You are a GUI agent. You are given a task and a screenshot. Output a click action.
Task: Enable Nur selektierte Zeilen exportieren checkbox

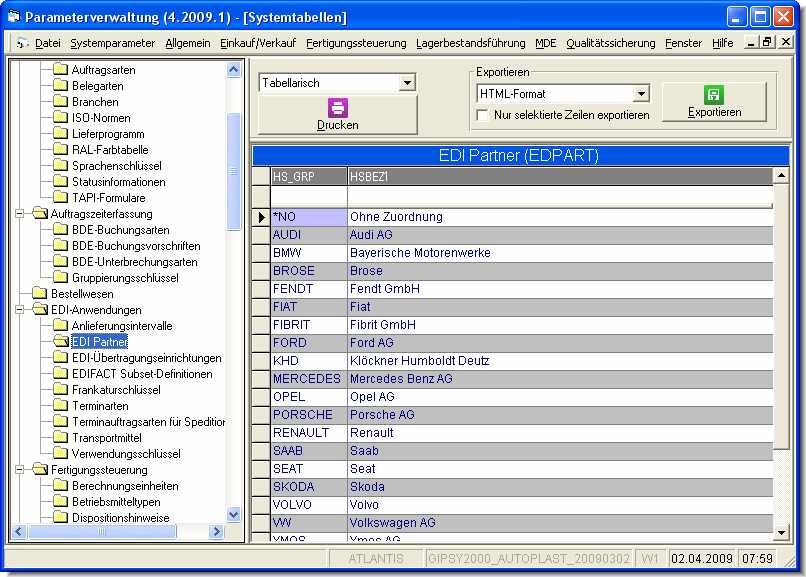click(482, 115)
